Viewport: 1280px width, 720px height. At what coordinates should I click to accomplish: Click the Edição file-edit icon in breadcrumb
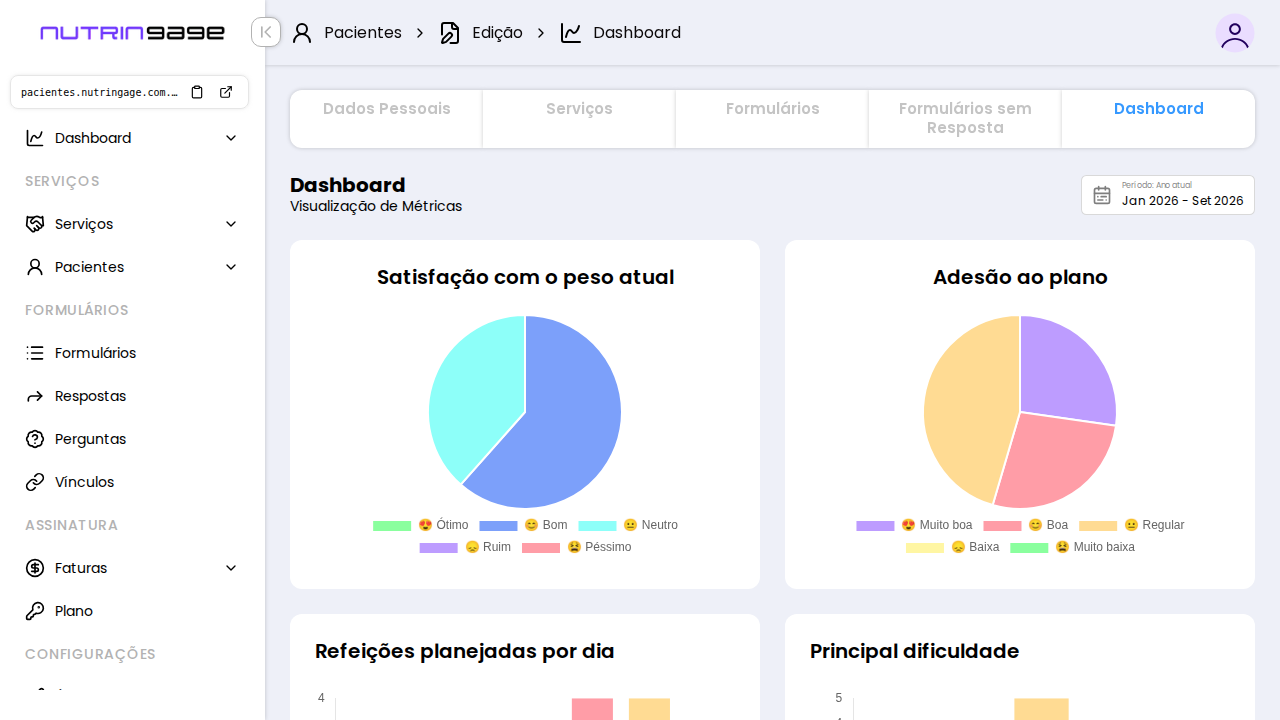[x=450, y=33]
